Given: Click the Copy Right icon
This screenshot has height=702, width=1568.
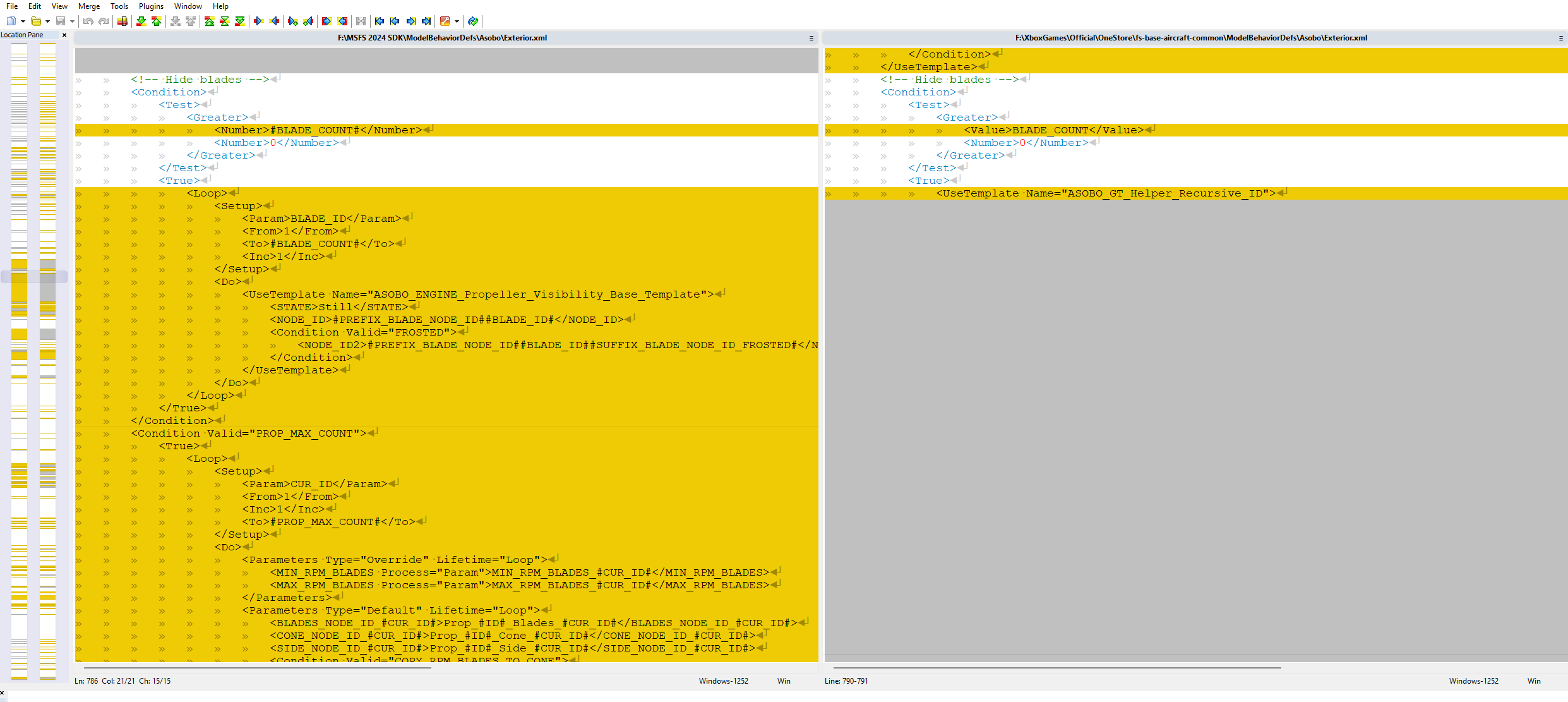Looking at the screenshot, I should (258, 21).
